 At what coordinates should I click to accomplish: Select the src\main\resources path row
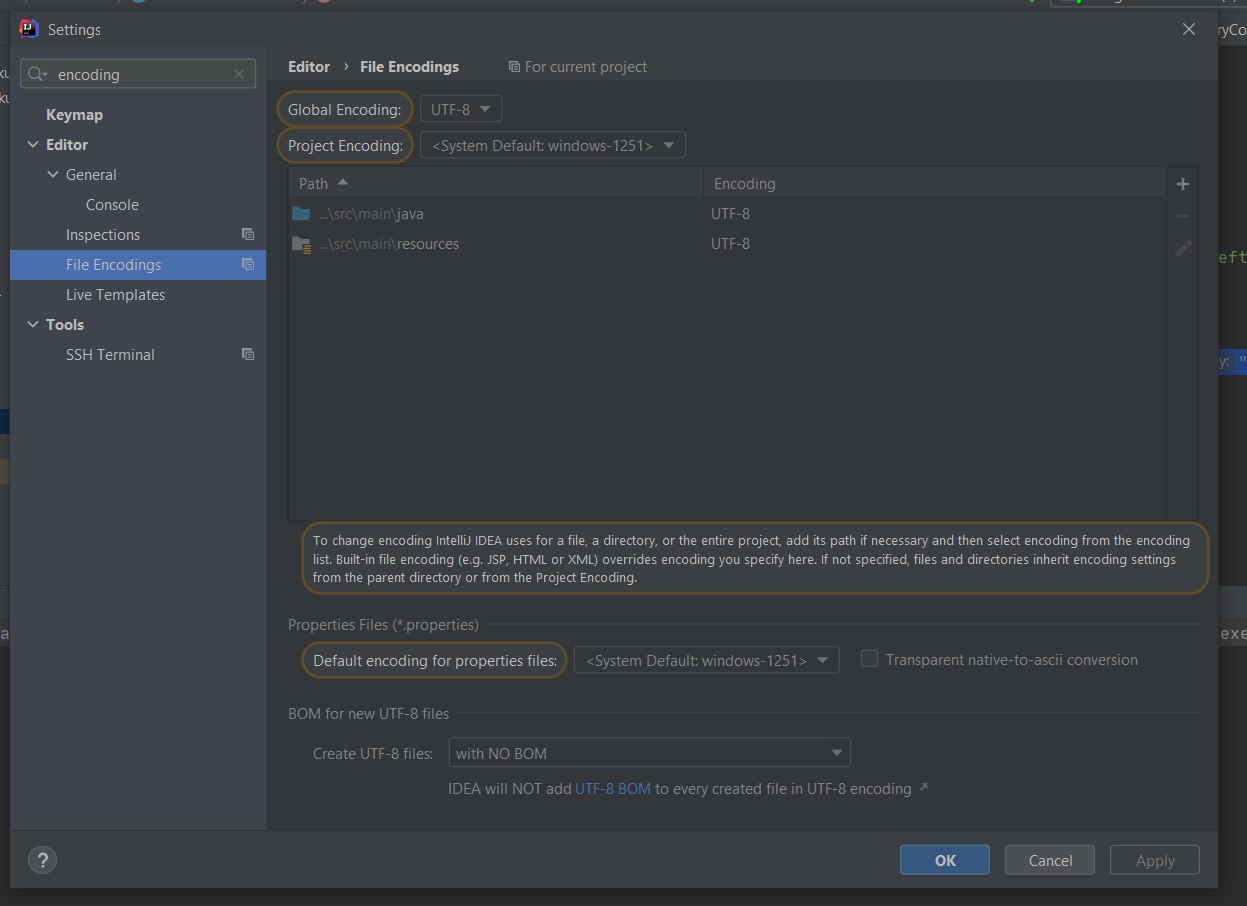tap(727, 244)
